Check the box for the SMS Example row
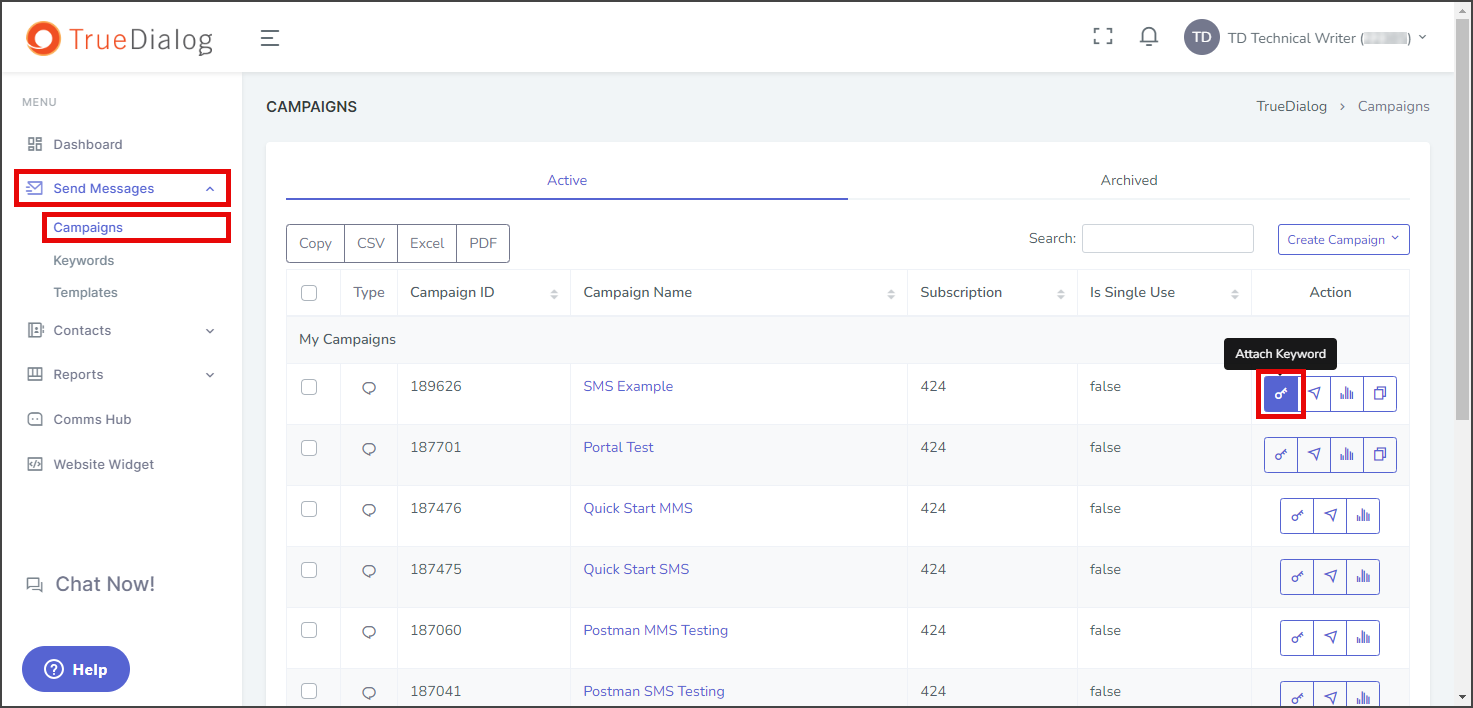The height and width of the screenshot is (708, 1473). point(309,387)
